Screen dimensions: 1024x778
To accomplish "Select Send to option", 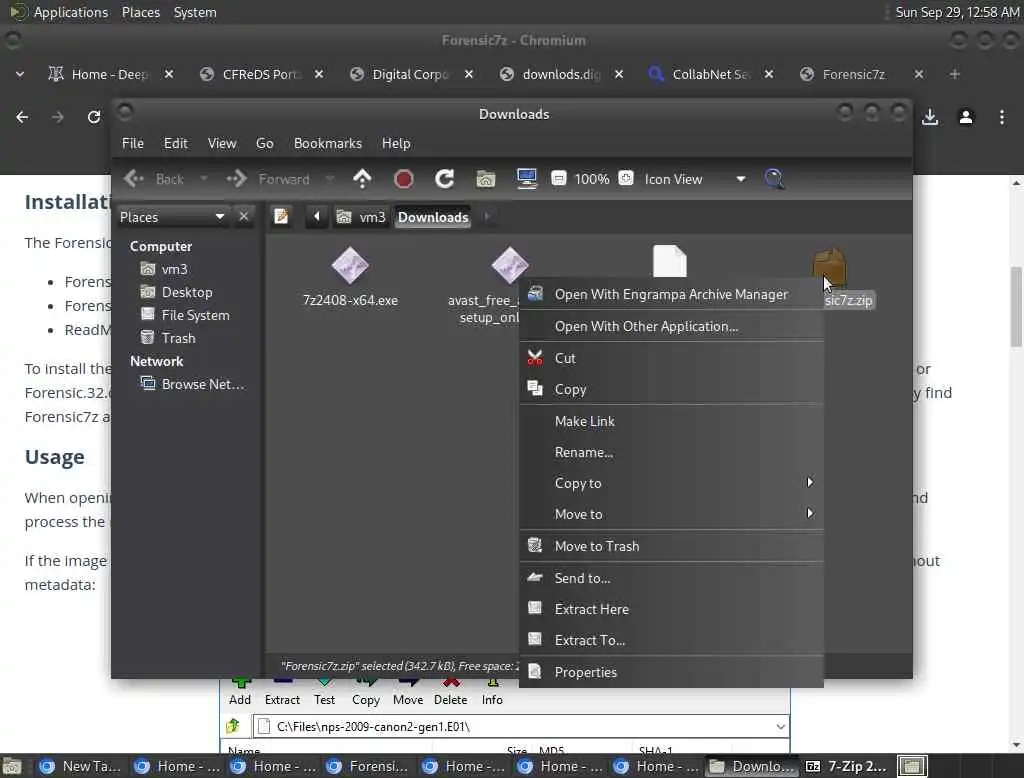I will coord(671,578).
